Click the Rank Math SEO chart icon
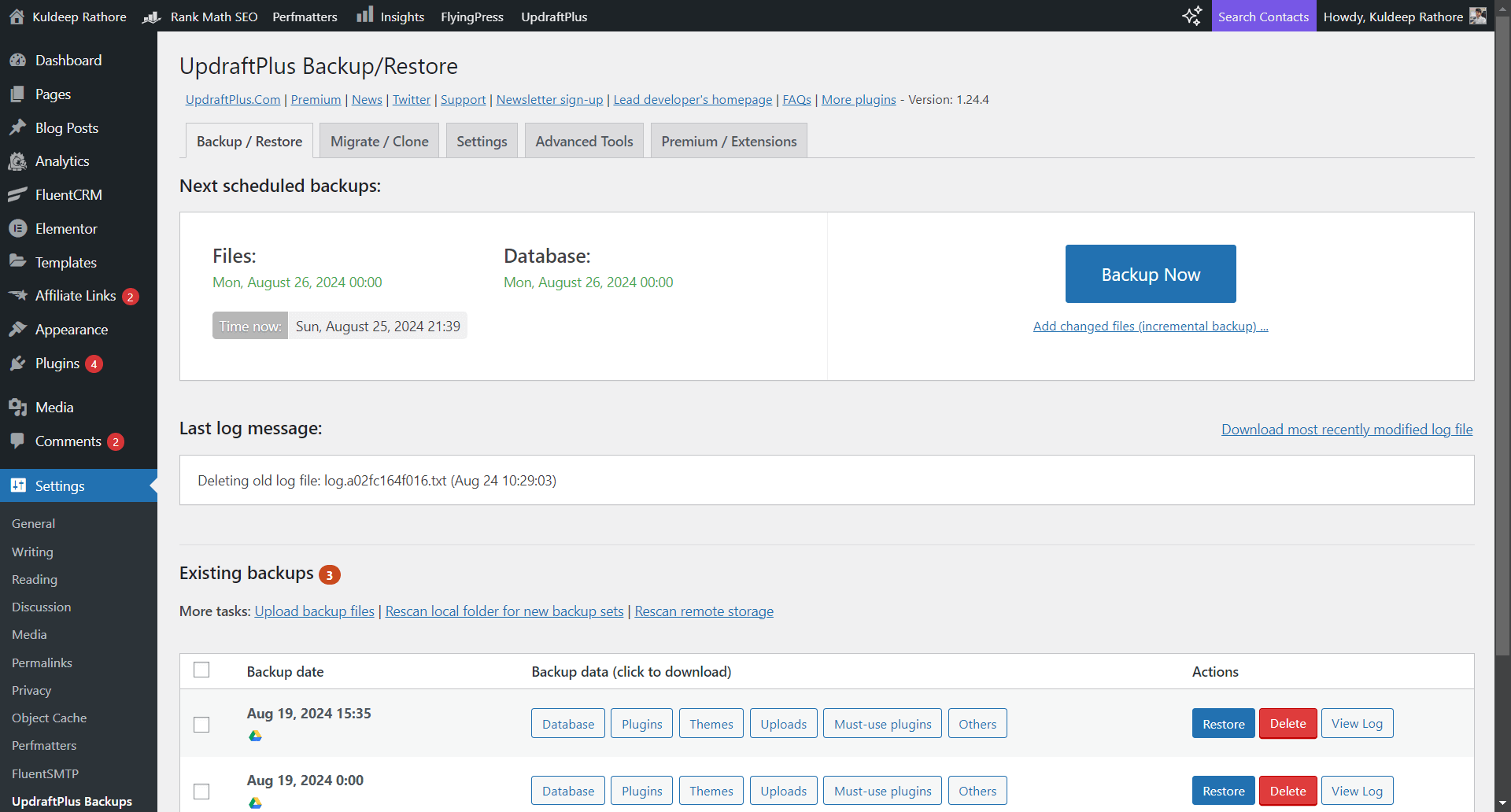1511x812 pixels. pos(151,17)
